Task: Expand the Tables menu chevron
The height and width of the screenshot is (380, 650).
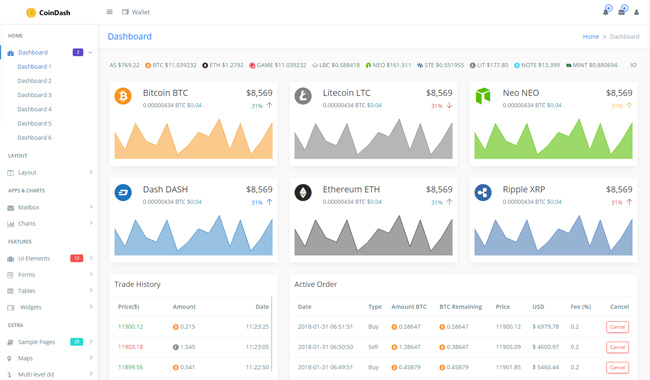Action: (91, 290)
